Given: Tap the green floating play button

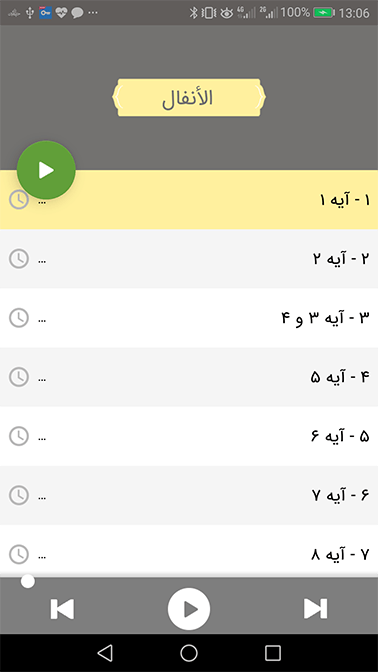Looking at the screenshot, I should click(46, 170).
